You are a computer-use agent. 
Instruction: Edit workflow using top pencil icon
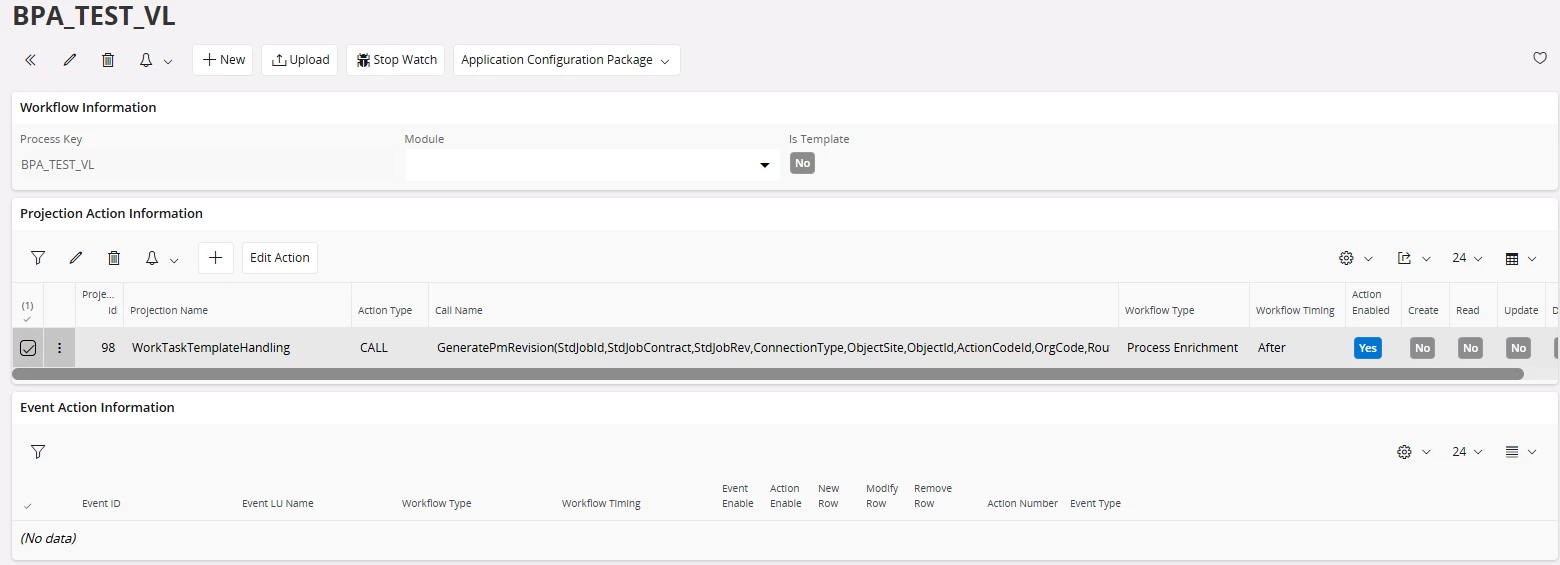coord(70,60)
